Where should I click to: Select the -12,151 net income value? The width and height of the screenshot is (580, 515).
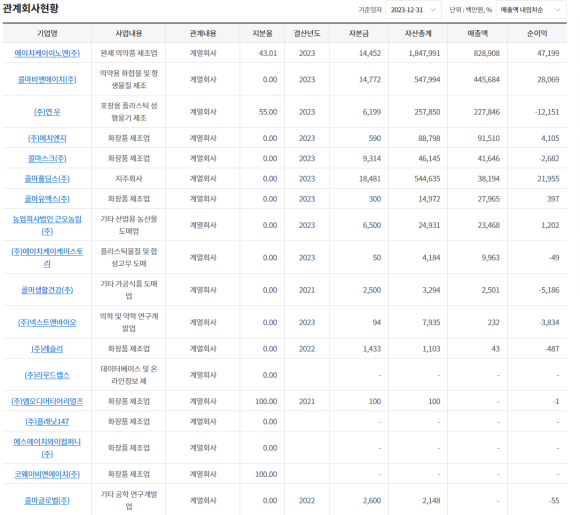tap(547, 112)
